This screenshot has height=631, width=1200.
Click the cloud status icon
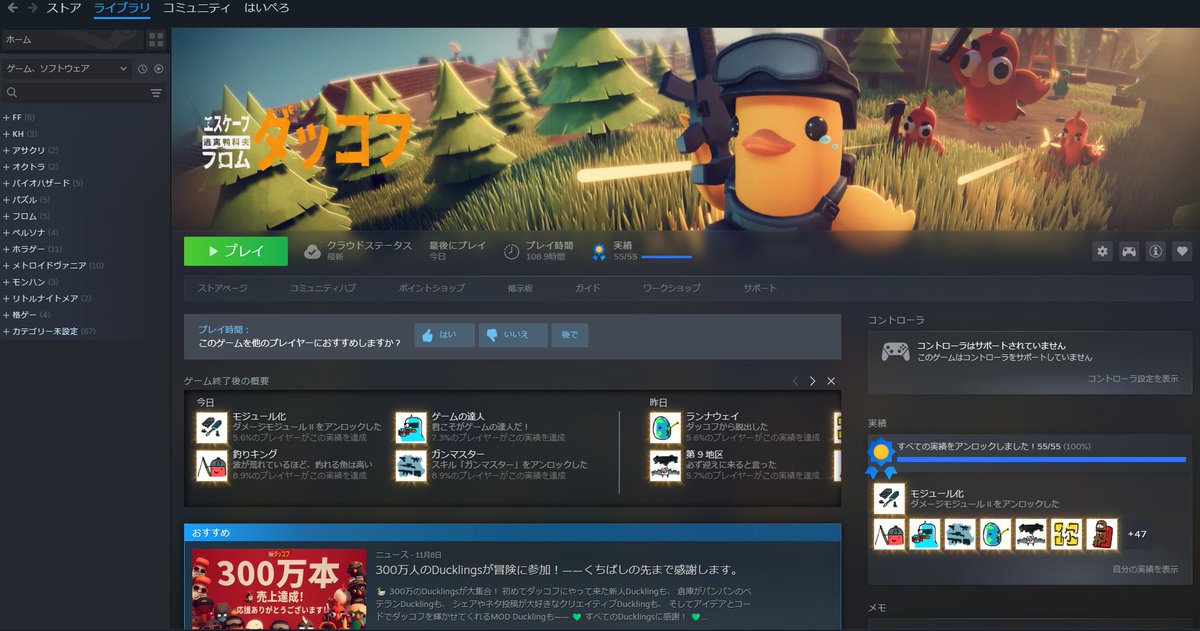312,251
